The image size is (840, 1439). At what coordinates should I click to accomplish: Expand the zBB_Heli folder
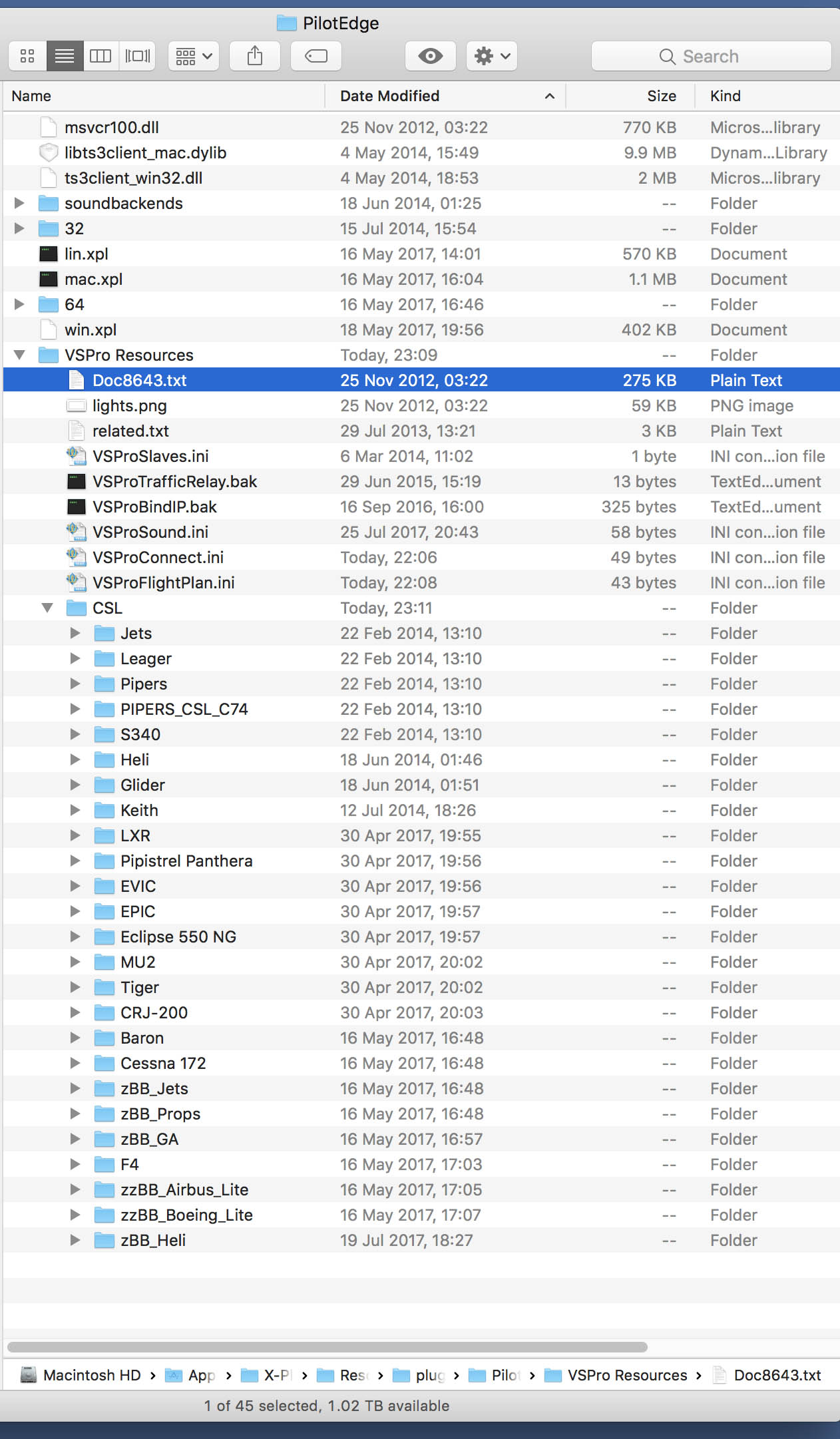(x=75, y=1240)
